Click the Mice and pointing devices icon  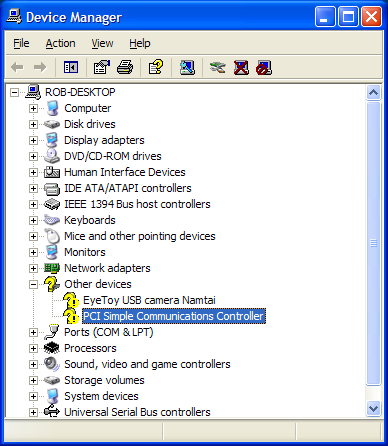coord(52,236)
